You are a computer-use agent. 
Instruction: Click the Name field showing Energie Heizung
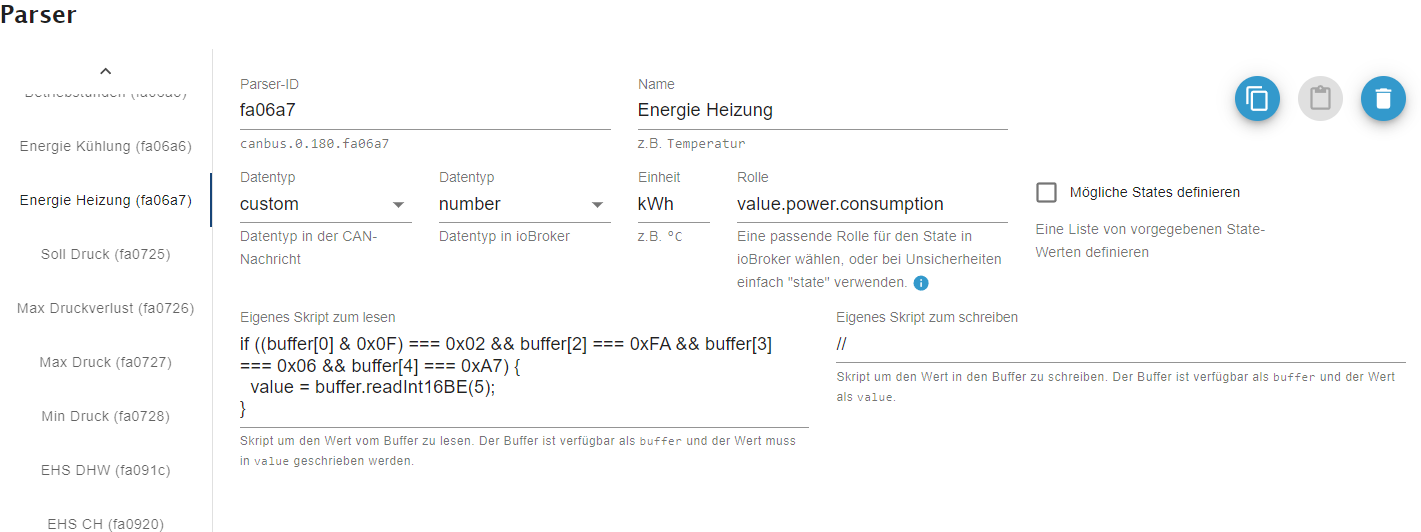pyautogui.click(x=822, y=110)
